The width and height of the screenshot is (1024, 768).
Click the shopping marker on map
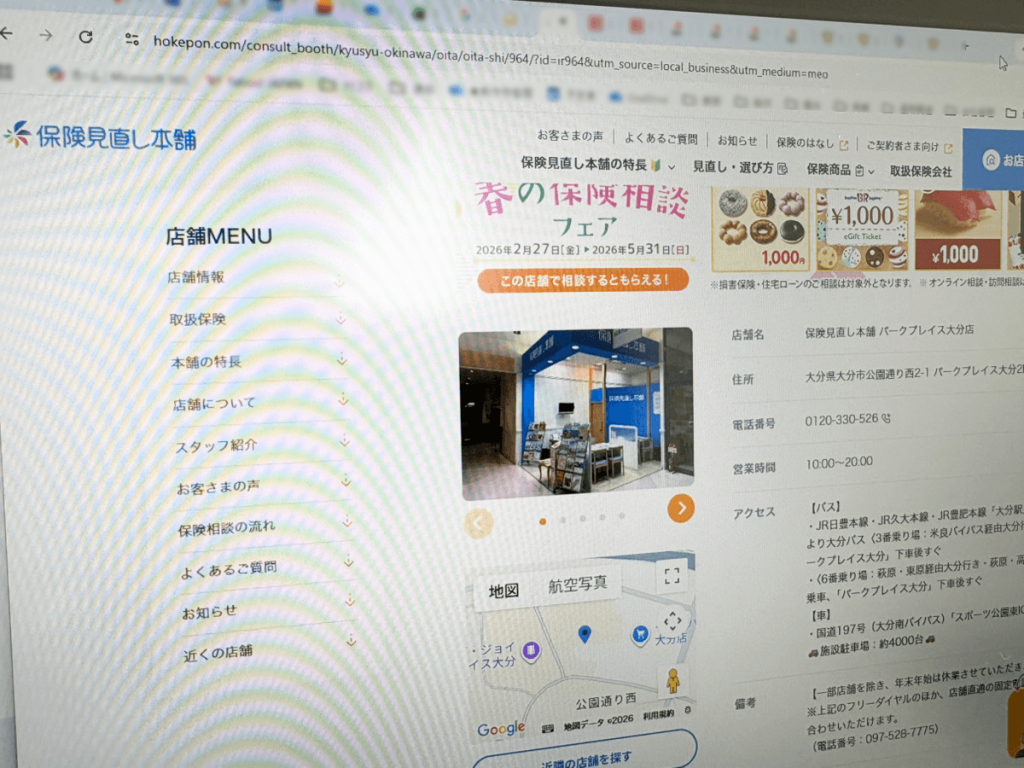(x=641, y=633)
